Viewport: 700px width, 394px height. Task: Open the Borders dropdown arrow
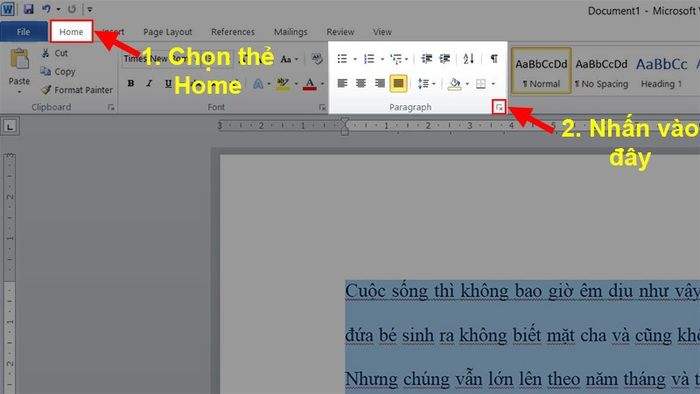[x=493, y=84]
